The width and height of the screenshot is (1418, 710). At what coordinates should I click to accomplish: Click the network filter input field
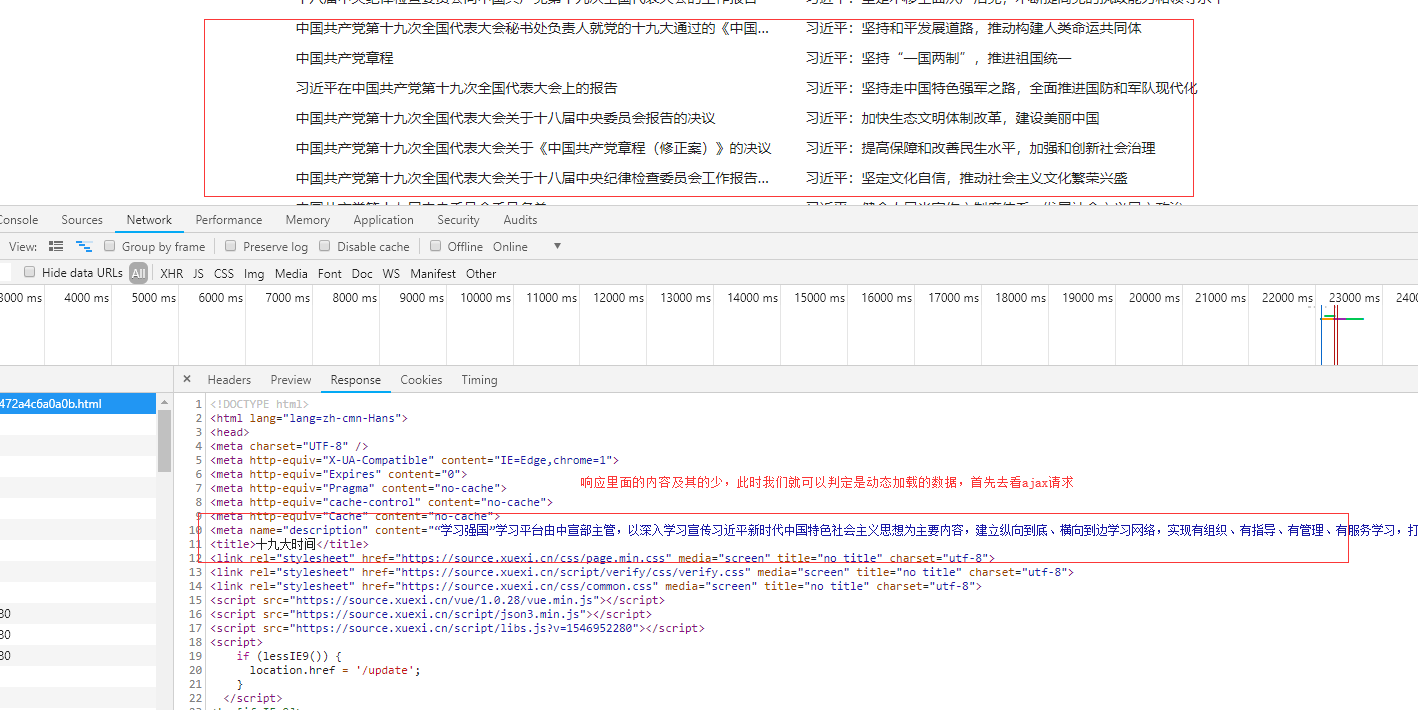[5, 272]
